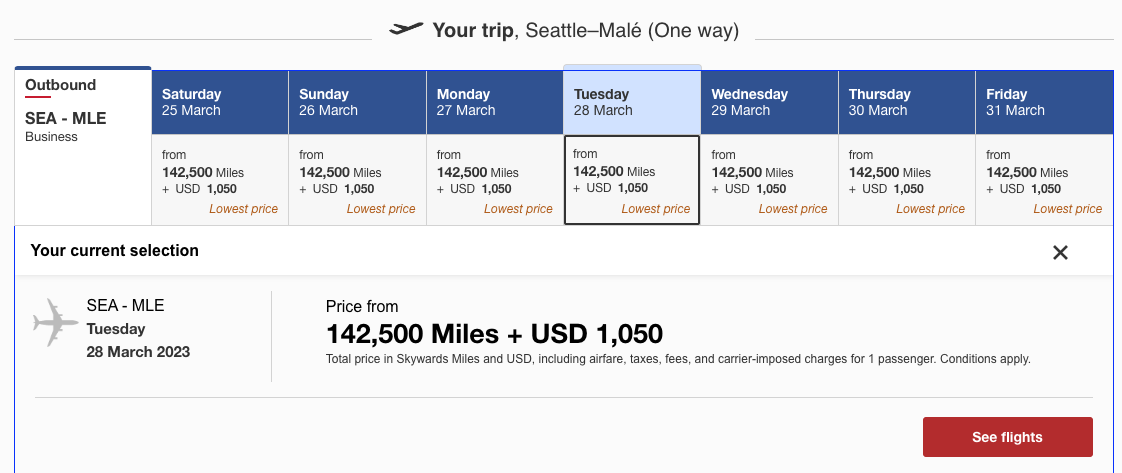1122x473 pixels.
Task: Choose the Sunday 26 March date header
Action: 357,102
